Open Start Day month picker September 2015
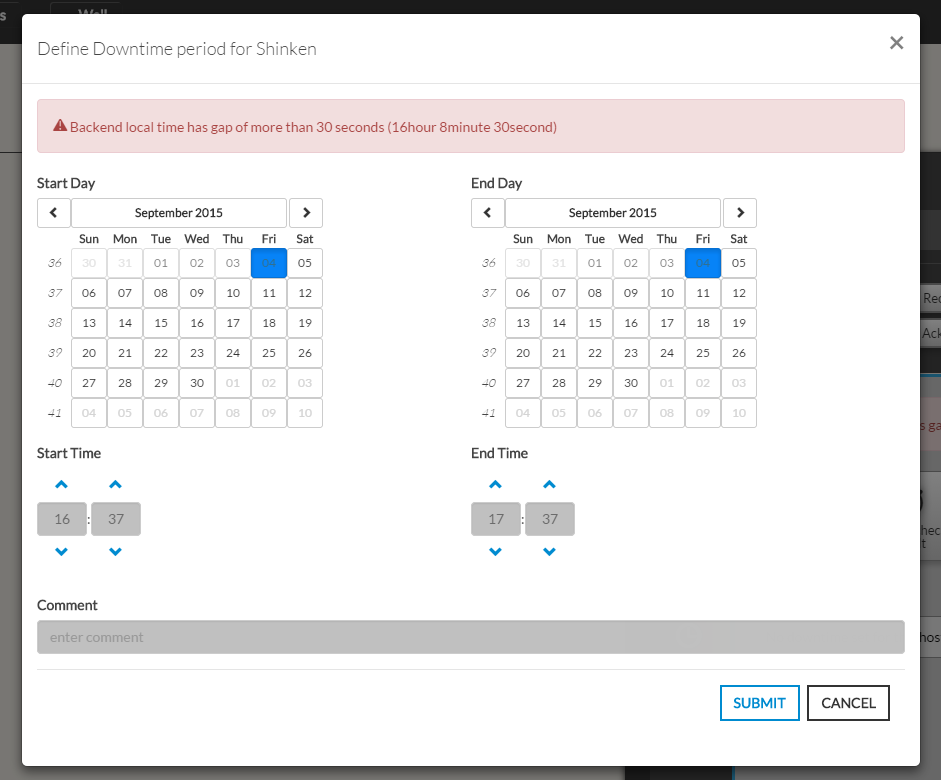 coord(179,213)
